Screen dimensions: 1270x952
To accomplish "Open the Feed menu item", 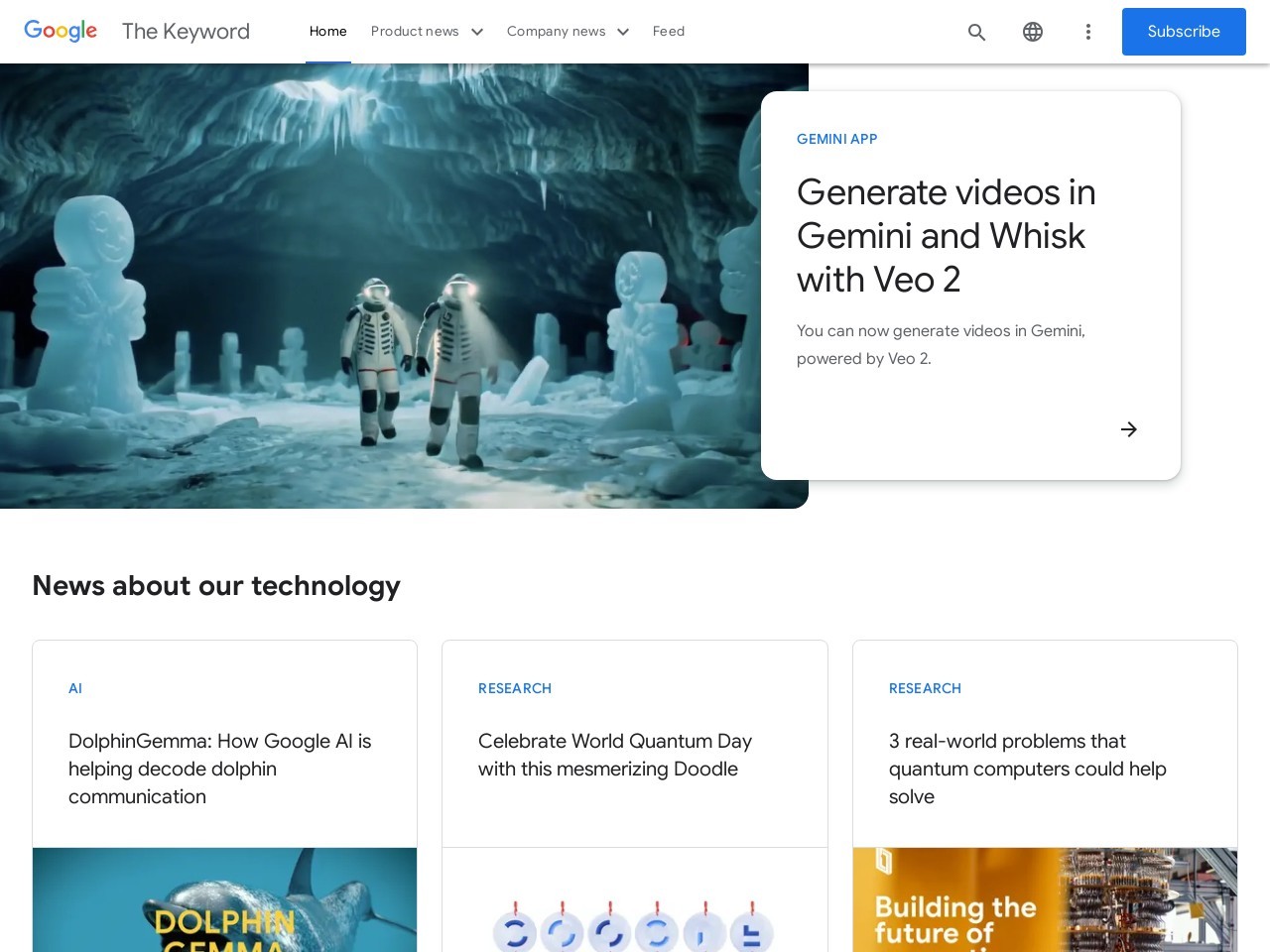I will pos(669,32).
